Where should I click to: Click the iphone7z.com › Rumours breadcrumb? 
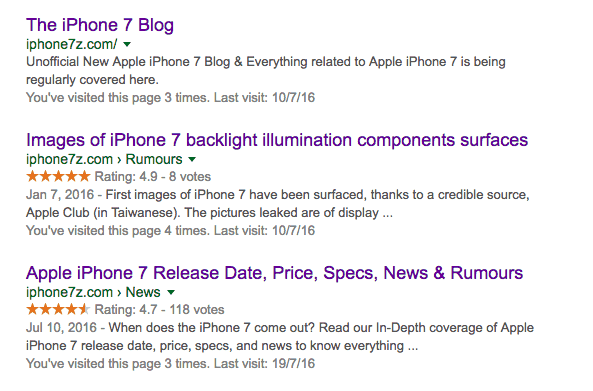click(104, 159)
